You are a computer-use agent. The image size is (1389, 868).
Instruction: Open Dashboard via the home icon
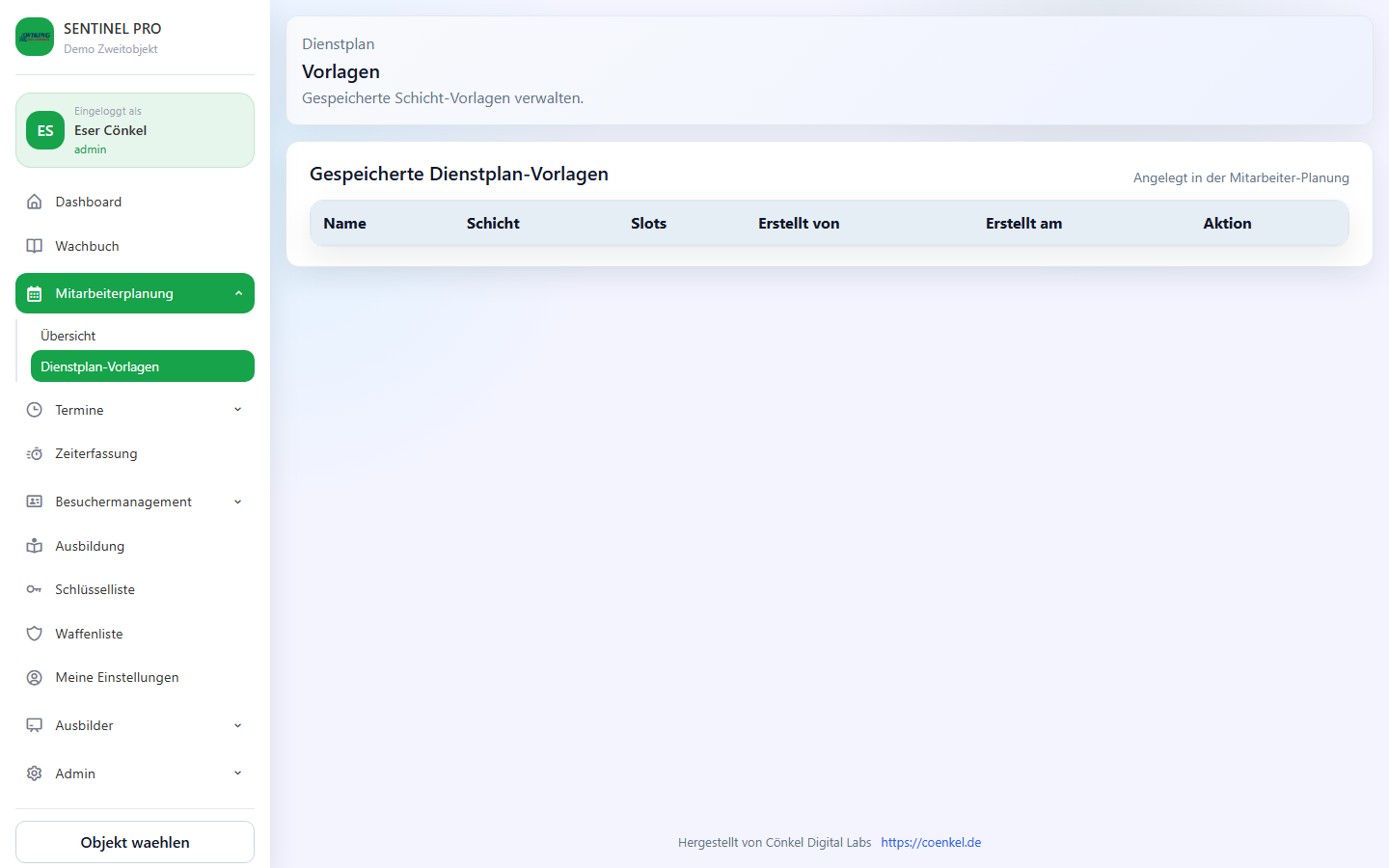[34, 202]
